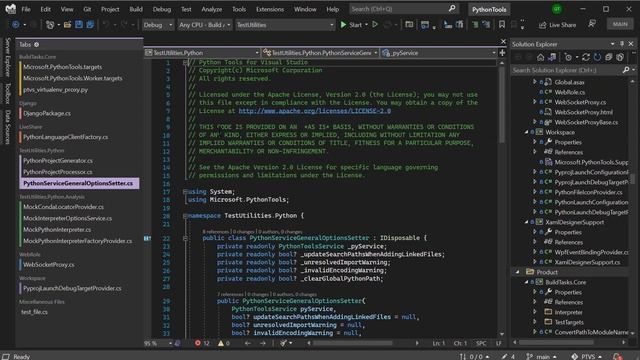Screen dimensions: 640x360
Task: Expand the Global.asax tree item
Action: (535, 82)
